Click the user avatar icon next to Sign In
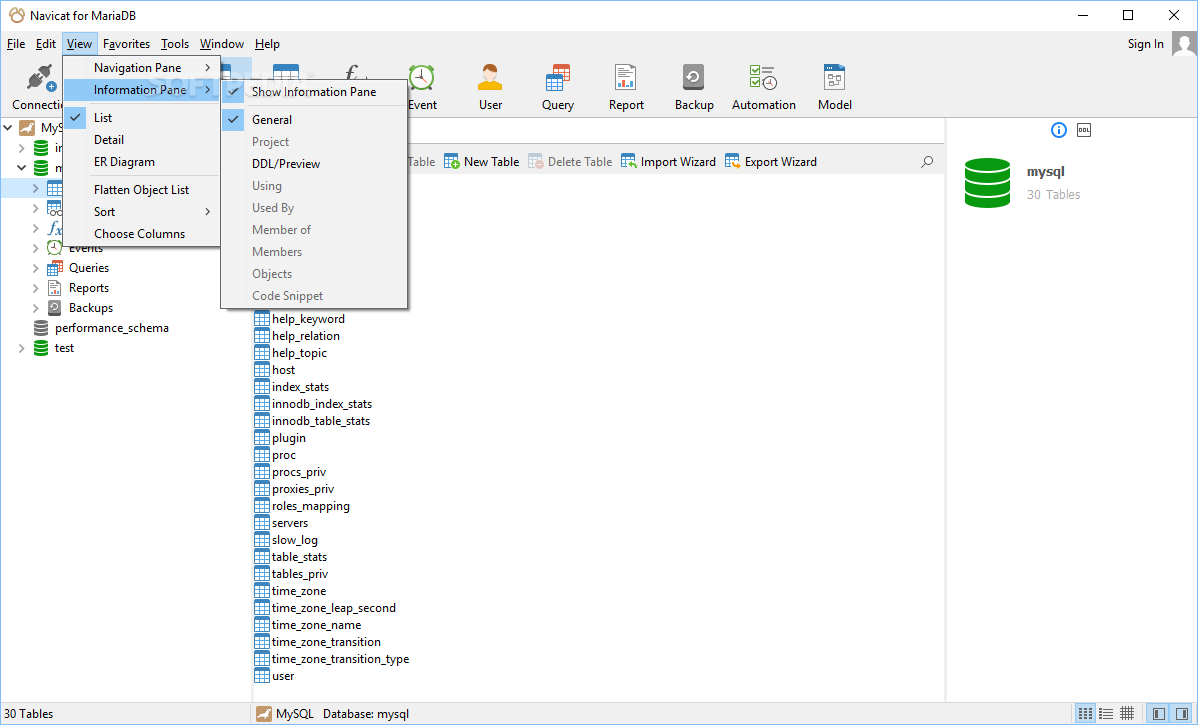Viewport: 1198px width, 725px height. [x=1183, y=44]
